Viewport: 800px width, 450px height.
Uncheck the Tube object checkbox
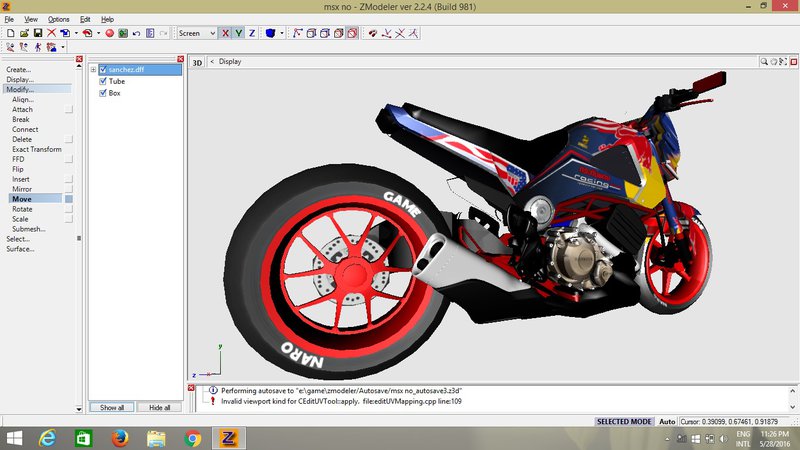tap(103, 81)
